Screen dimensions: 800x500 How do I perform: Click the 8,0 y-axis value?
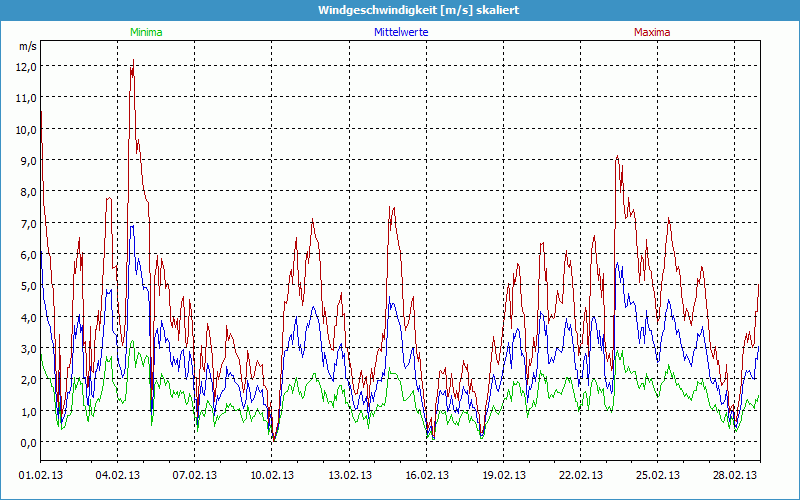(x=29, y=192)
